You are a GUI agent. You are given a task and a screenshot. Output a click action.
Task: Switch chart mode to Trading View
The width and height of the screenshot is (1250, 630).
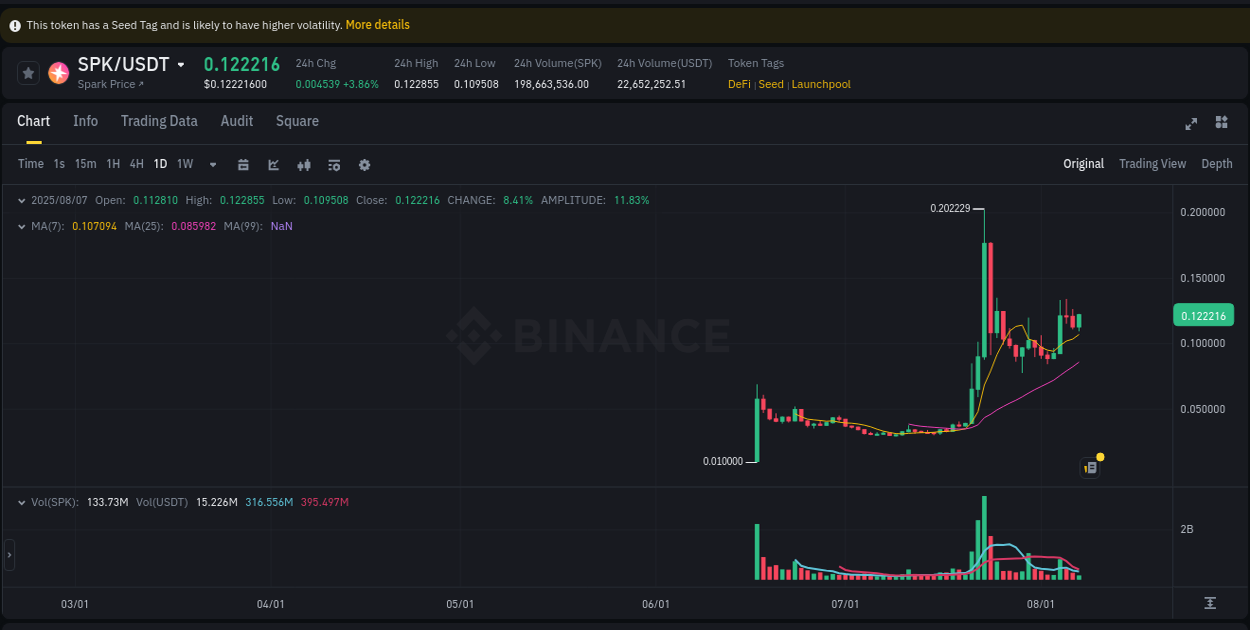(1152, 163)
